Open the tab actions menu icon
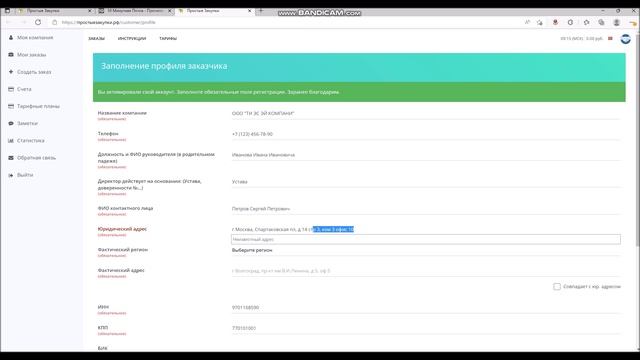 coord(7,11)
